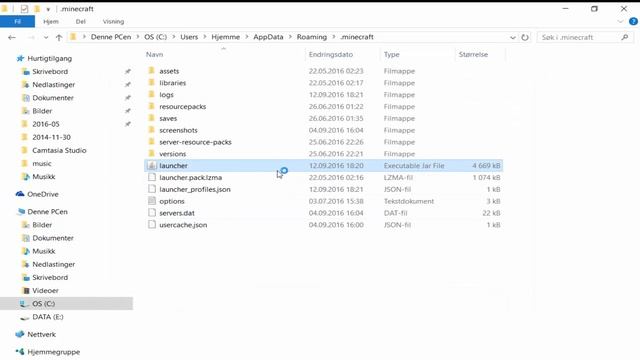Select the resourcepacks folder icon
The height and width of the screenshot is (360, 640).
(x=151, y=106)
